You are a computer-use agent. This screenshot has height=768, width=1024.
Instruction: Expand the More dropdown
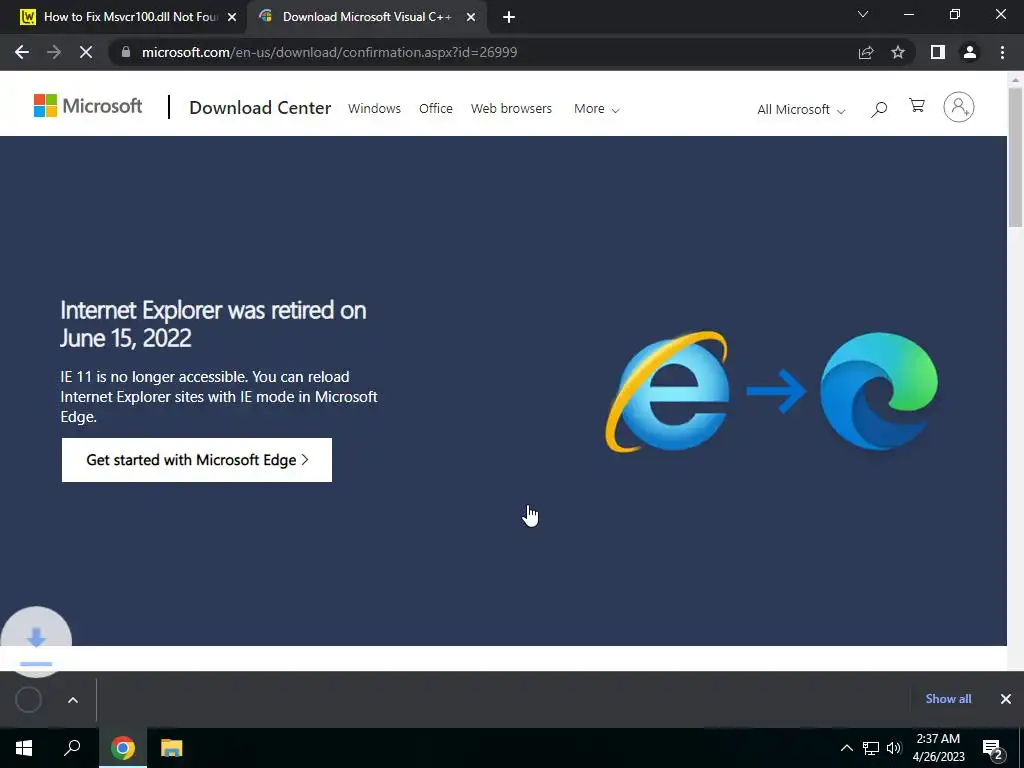pos(596,109)
